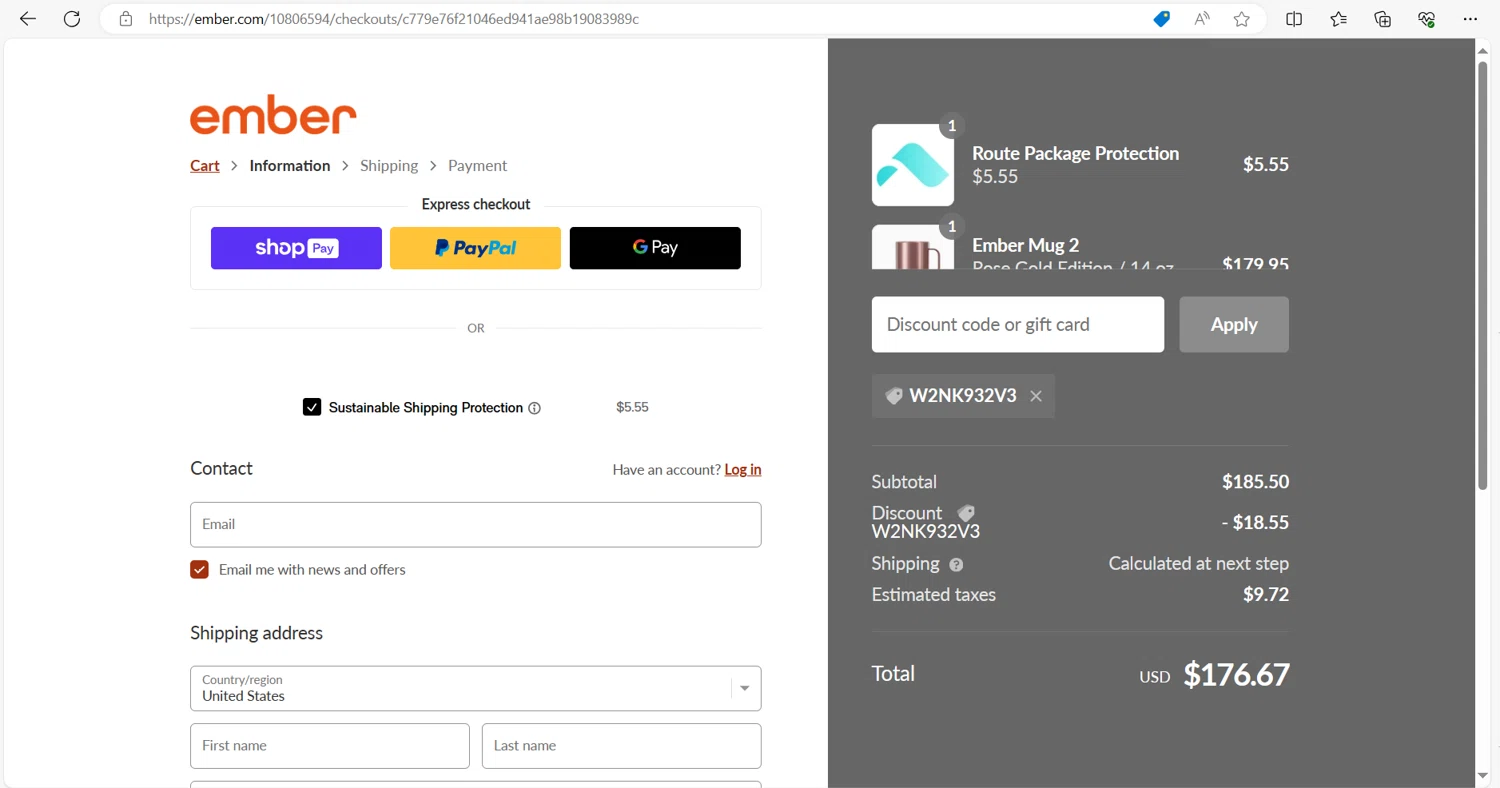Click the Route Package Protection item name

coord(1076,153)
